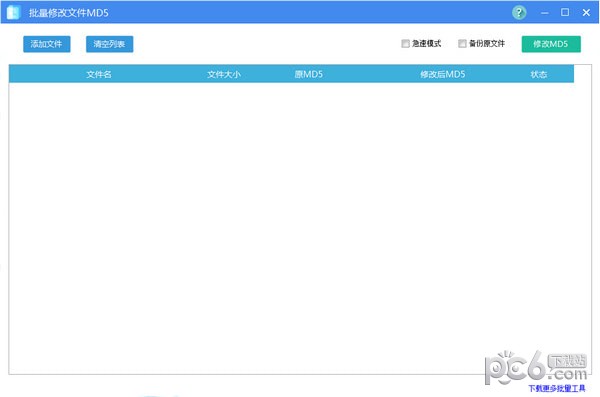Viewport: 600px width, 397px height.
Task: Enable the 急速模式 checkbox
Action: 406,44
